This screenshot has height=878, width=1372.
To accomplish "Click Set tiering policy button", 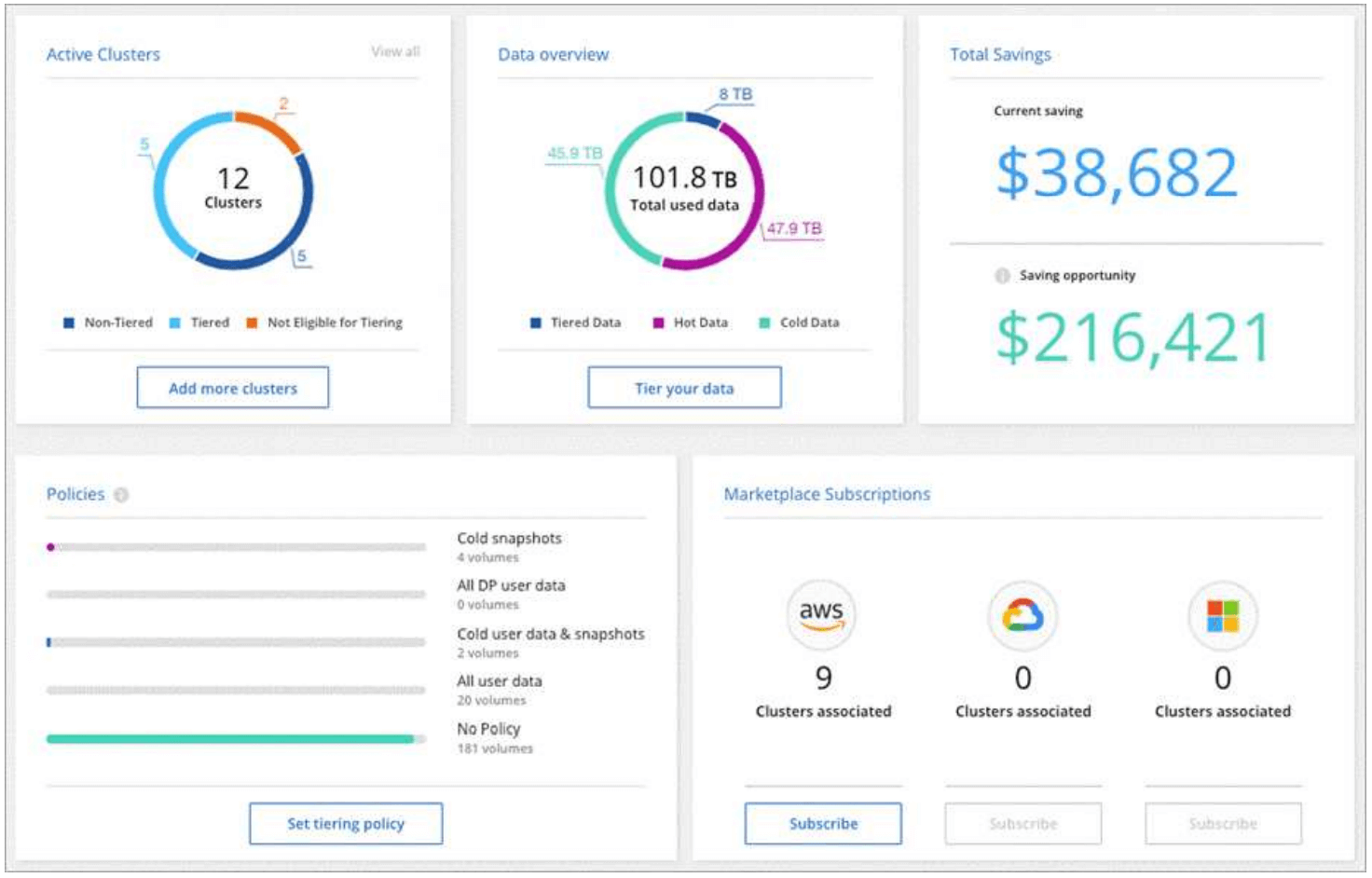I will click(346, 824).
